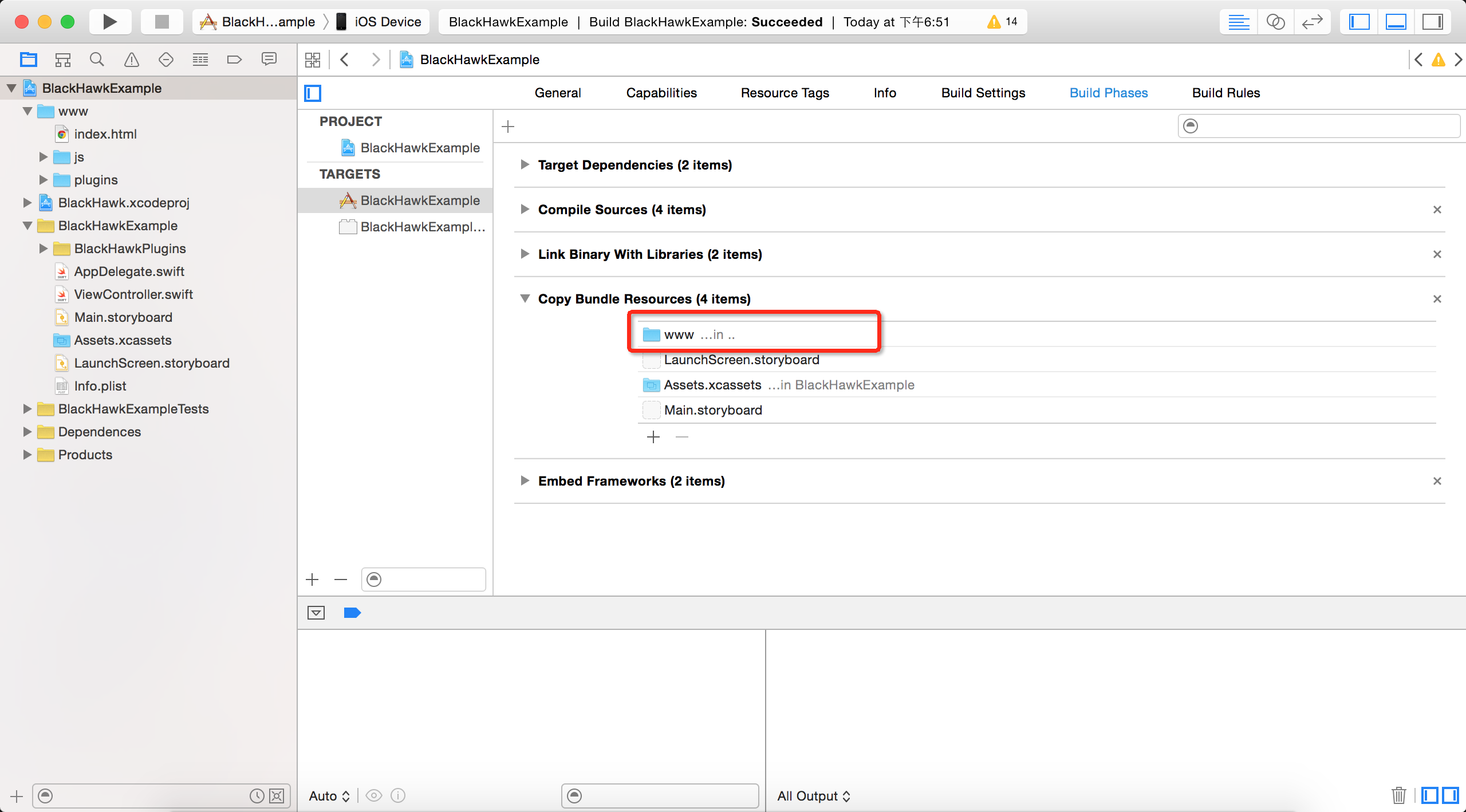Click the Version editor arrows icon
This screenshot has width=1466, height=812.
1311,22
